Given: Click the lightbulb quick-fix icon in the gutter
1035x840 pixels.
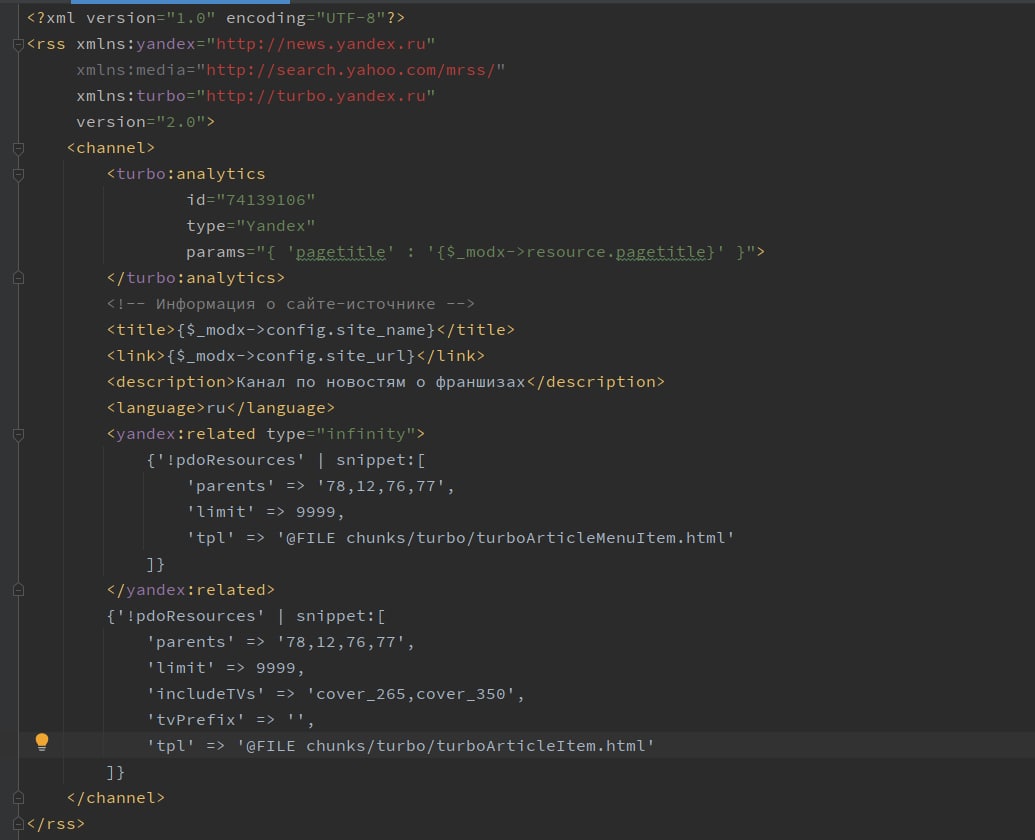Looking at the screenshot, I should pyautogui.click(x=42, y=742).
